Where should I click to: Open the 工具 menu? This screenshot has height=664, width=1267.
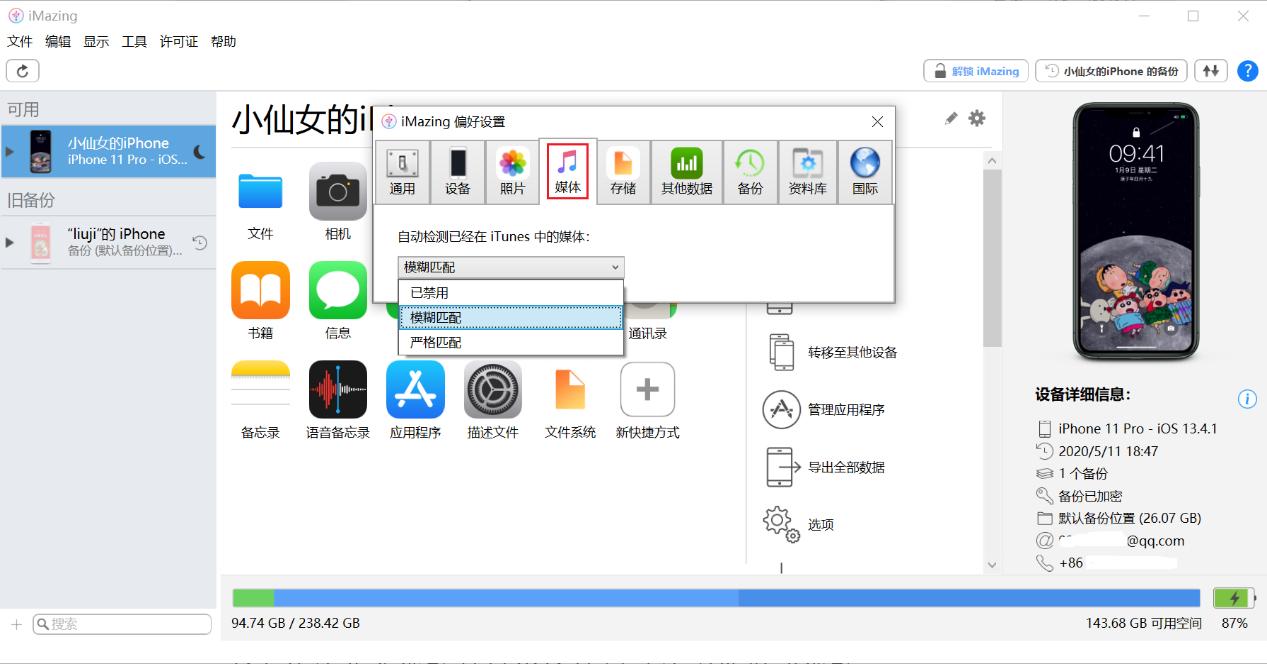coord(133,41)
